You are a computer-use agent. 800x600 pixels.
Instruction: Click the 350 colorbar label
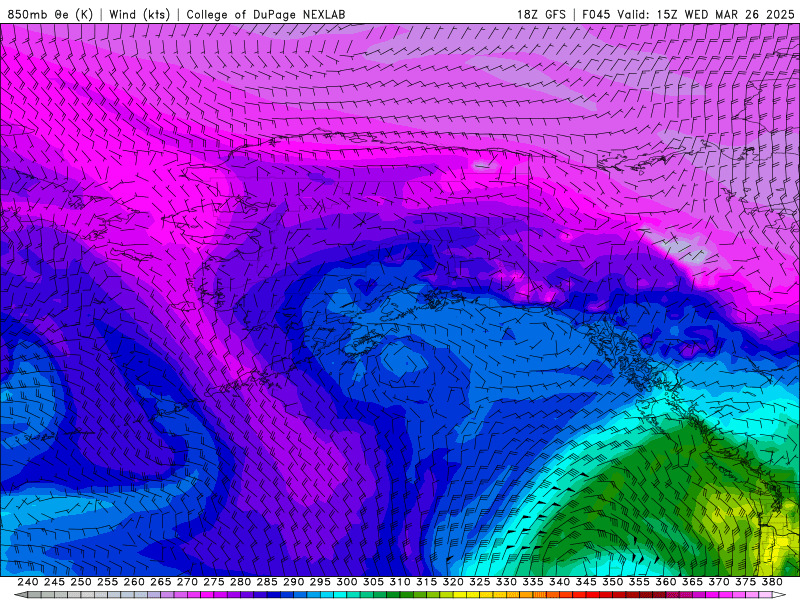tap(612, 582)
